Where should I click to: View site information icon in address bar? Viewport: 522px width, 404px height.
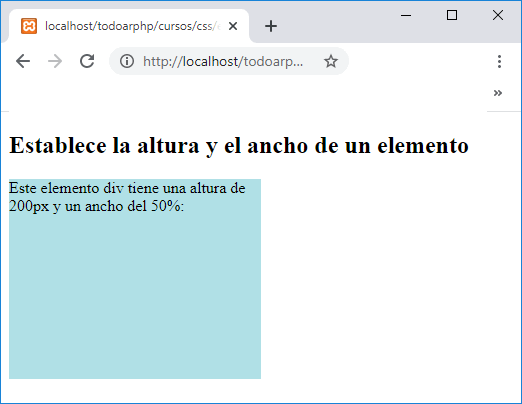tap(127, 61)
